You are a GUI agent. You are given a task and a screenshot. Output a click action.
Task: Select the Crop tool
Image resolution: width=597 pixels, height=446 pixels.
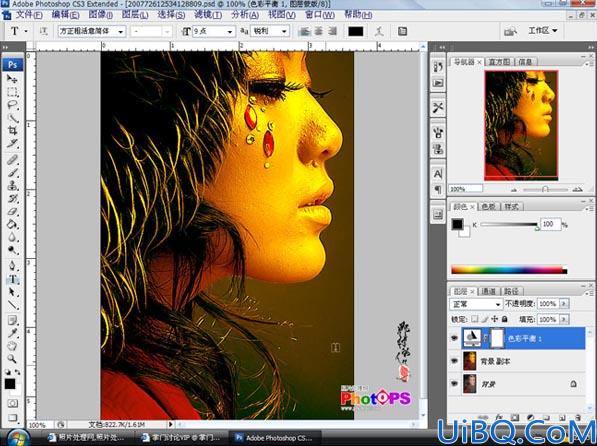13,131
